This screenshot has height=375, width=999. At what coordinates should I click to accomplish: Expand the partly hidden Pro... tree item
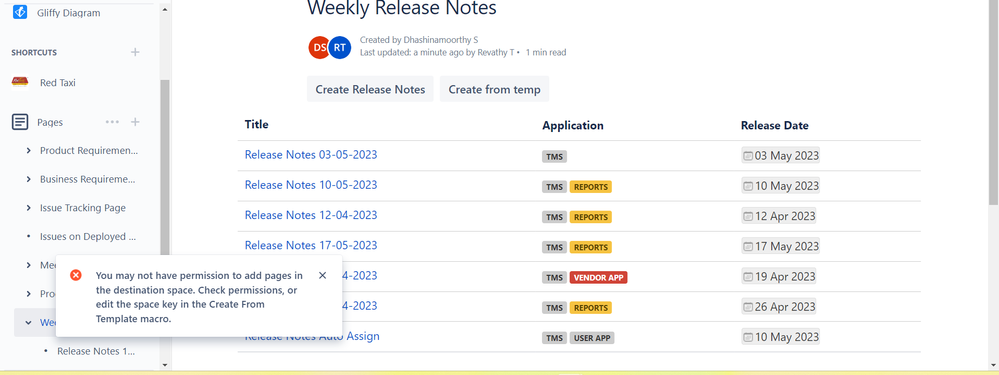coord(29,294)
